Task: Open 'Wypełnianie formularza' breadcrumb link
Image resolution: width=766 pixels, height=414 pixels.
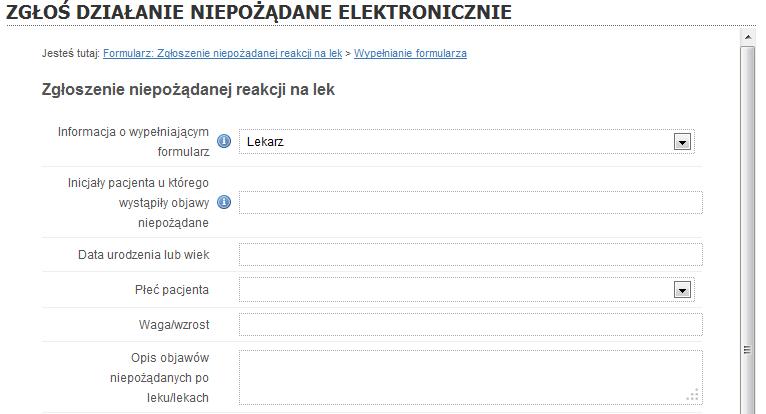Action: tap(410, 53)
